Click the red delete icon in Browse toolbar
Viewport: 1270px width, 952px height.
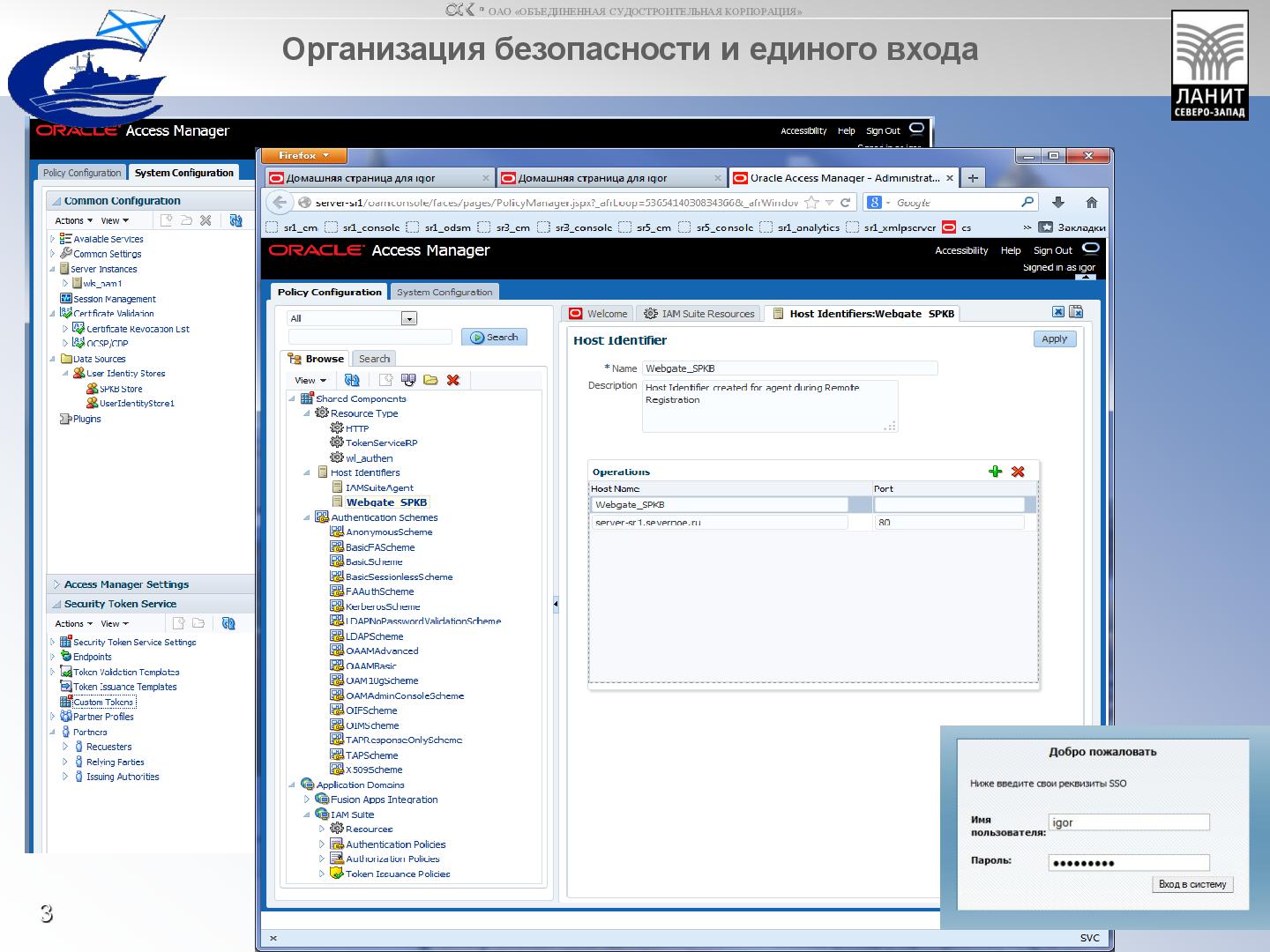(x=453, y=380)
